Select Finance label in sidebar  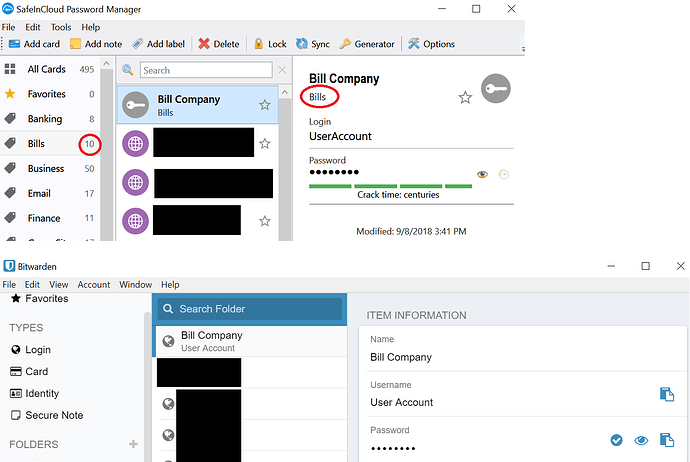click(x=50, y=218)
